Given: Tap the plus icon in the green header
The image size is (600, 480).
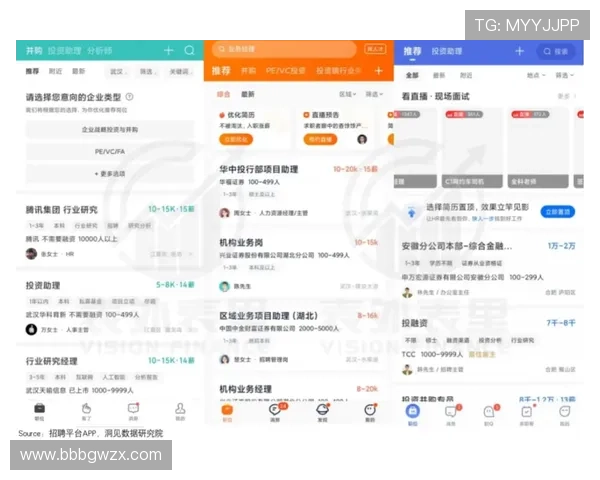Looking at the screenshot, I should coord(169,50).
